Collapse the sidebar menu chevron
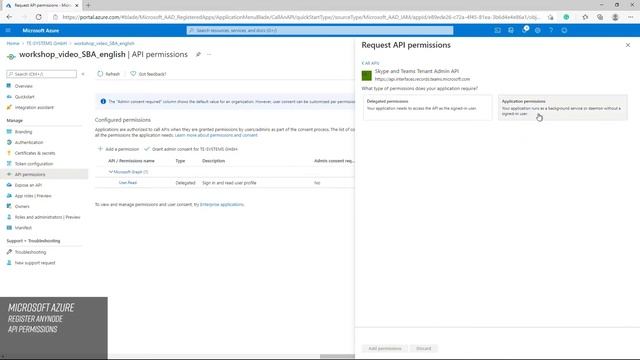This screenshot has width=640, height=360. [83, 74]
